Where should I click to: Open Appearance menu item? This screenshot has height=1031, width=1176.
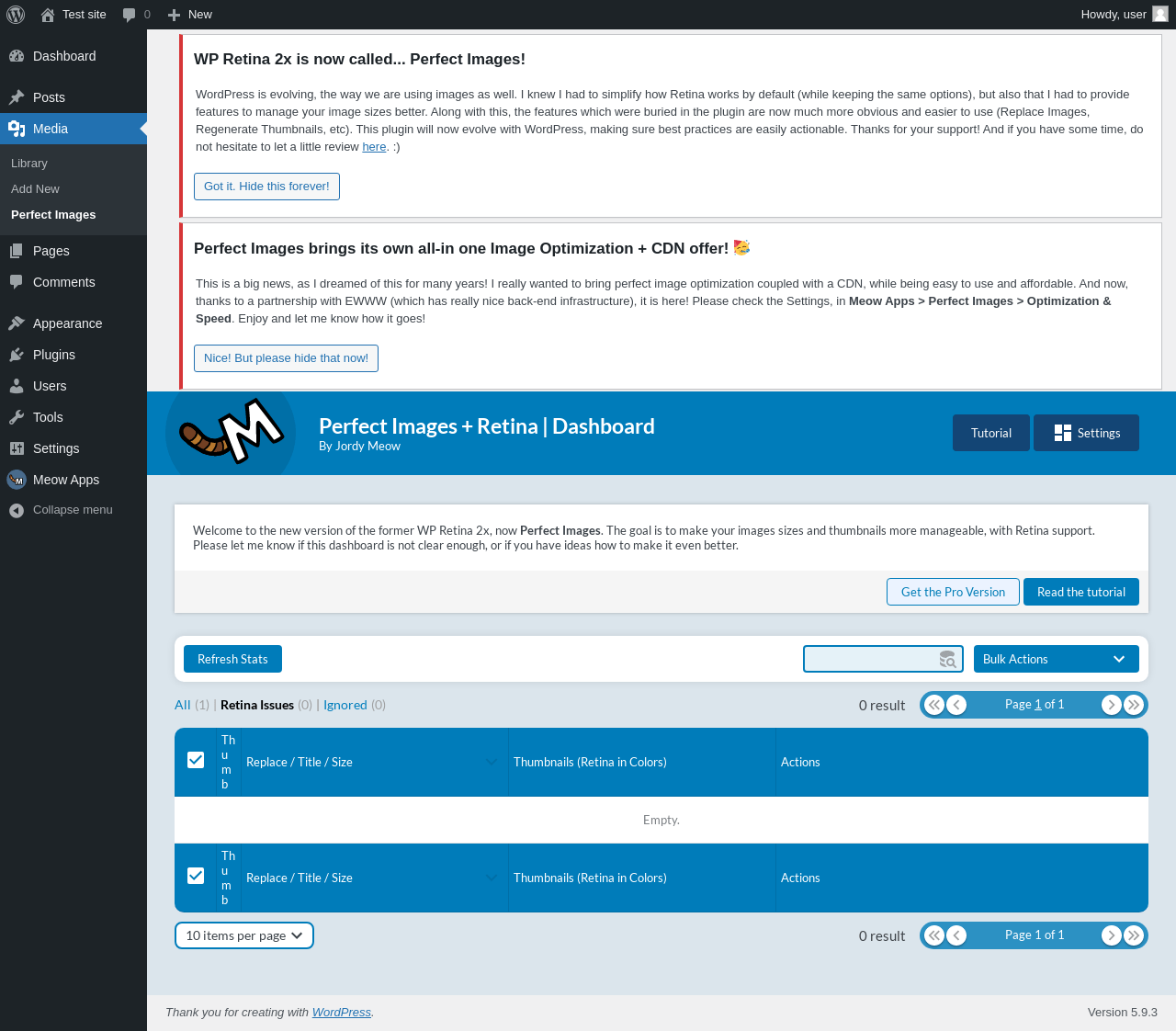click(x=73, y=323)
